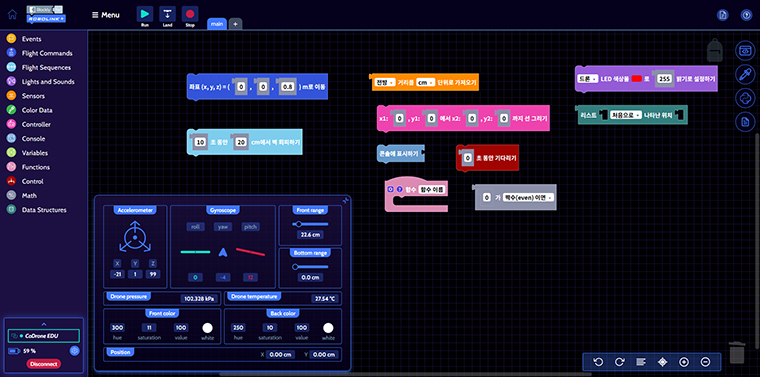Clean up blocks with the align icon
Image resolution: width=760 pixels, height=377 pixels.
click(x=641, y=361)
